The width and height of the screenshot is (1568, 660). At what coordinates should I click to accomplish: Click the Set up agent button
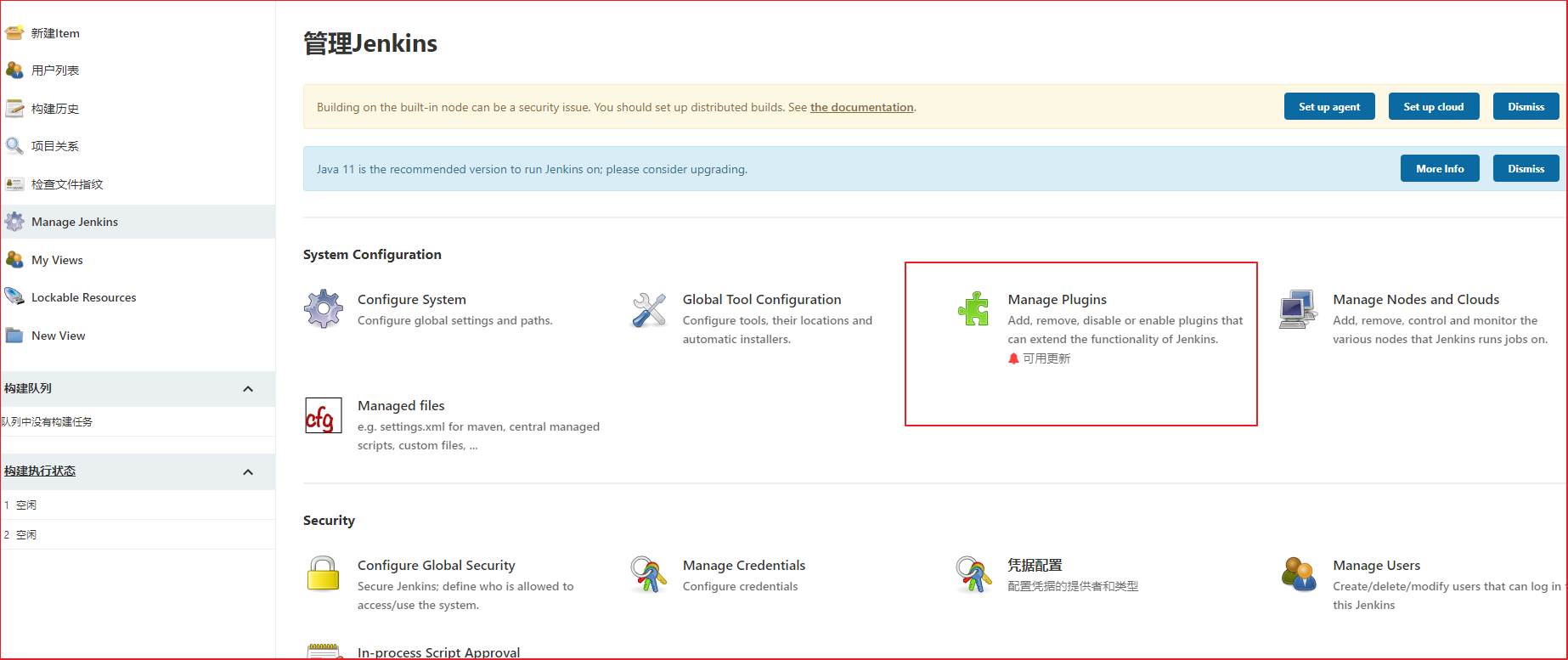[x=1329, y=106]
